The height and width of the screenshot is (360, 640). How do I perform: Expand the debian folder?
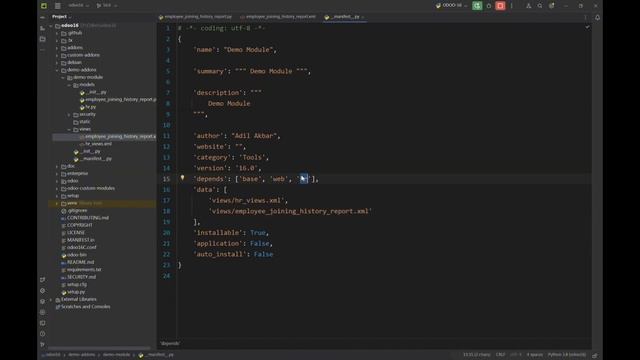click(57, 62)
